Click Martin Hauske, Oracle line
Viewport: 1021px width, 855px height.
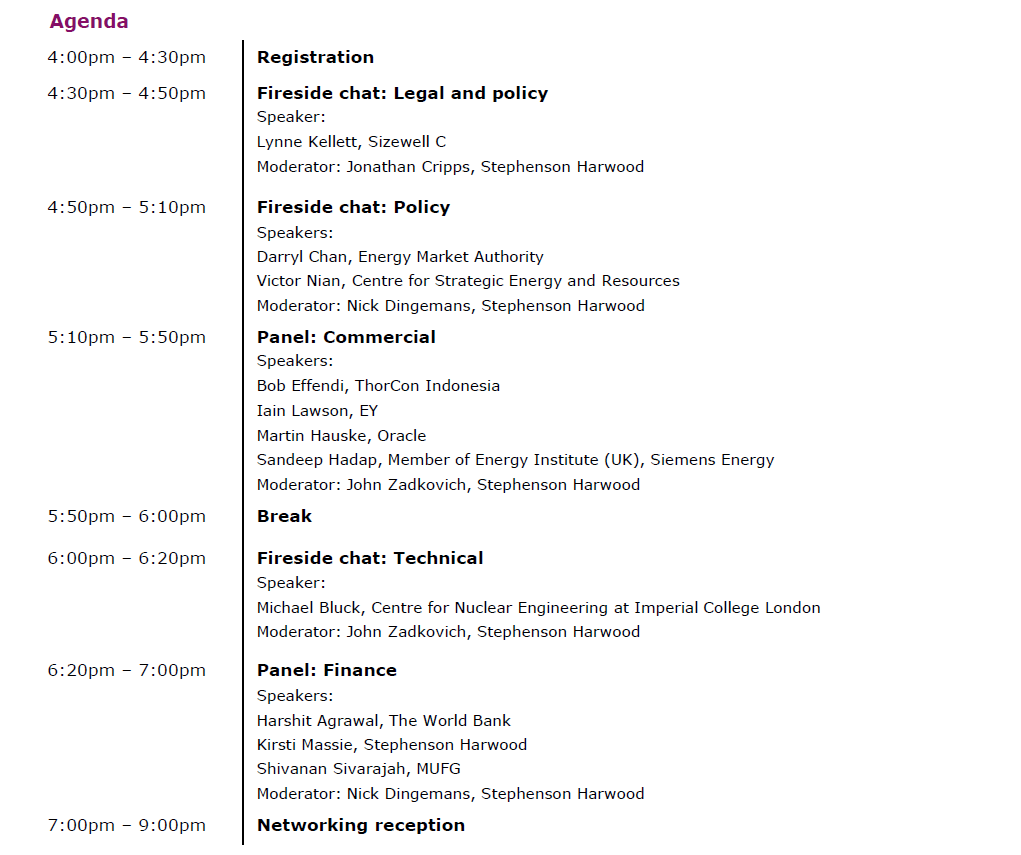pyautogui.click(x=341, y=436)
